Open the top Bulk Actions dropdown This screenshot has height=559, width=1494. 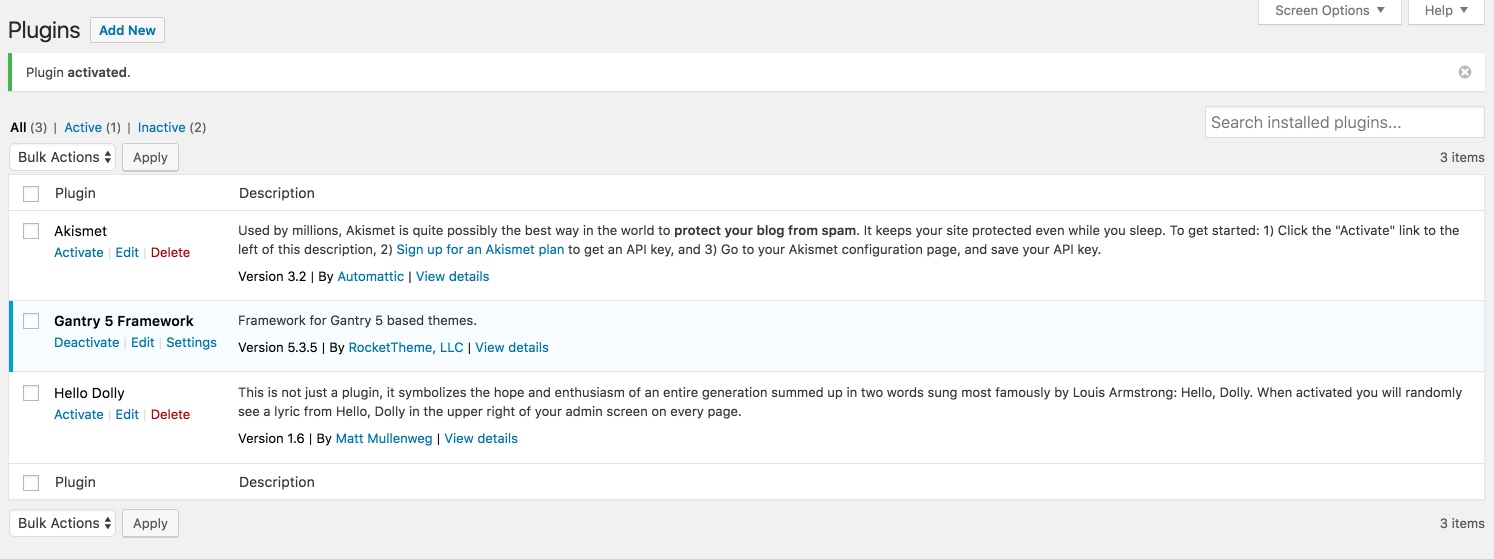point(63,157)
